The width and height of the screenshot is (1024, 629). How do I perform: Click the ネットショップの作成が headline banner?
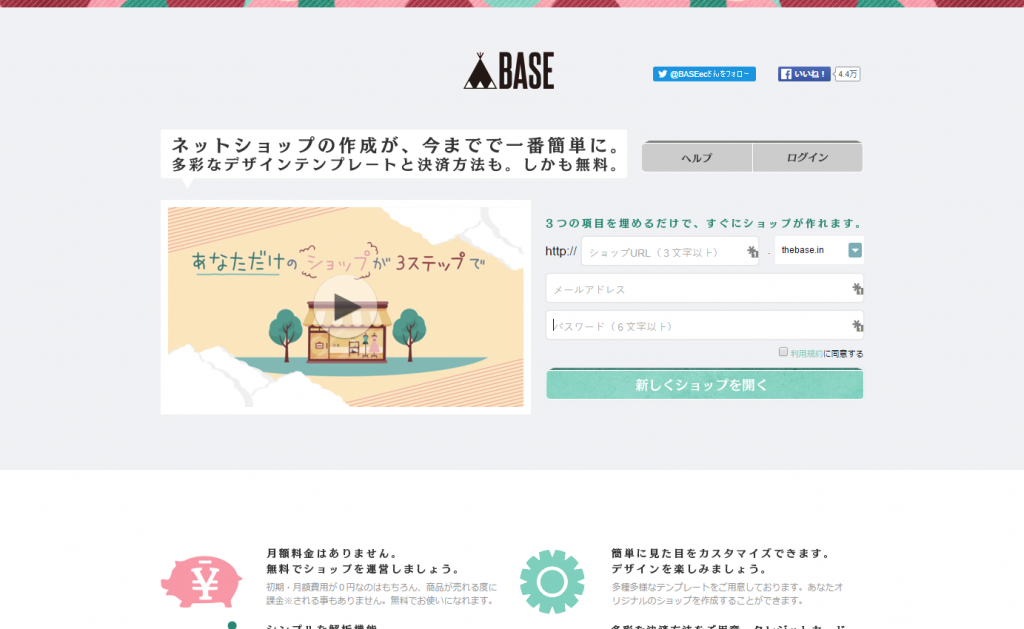tap(394, 154)
